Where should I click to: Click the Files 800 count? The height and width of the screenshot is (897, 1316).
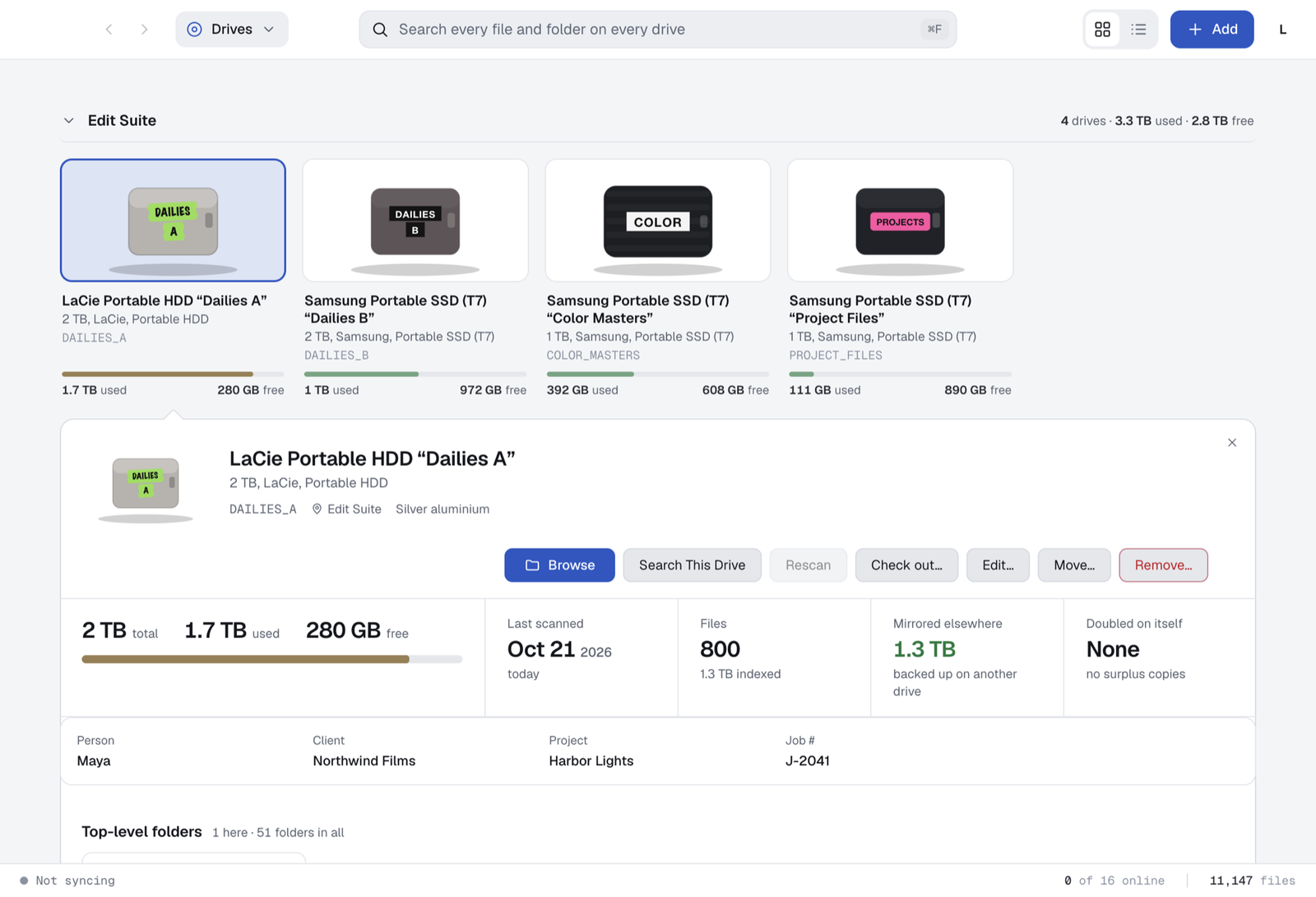pyautogui.click(x=720, y=649)
